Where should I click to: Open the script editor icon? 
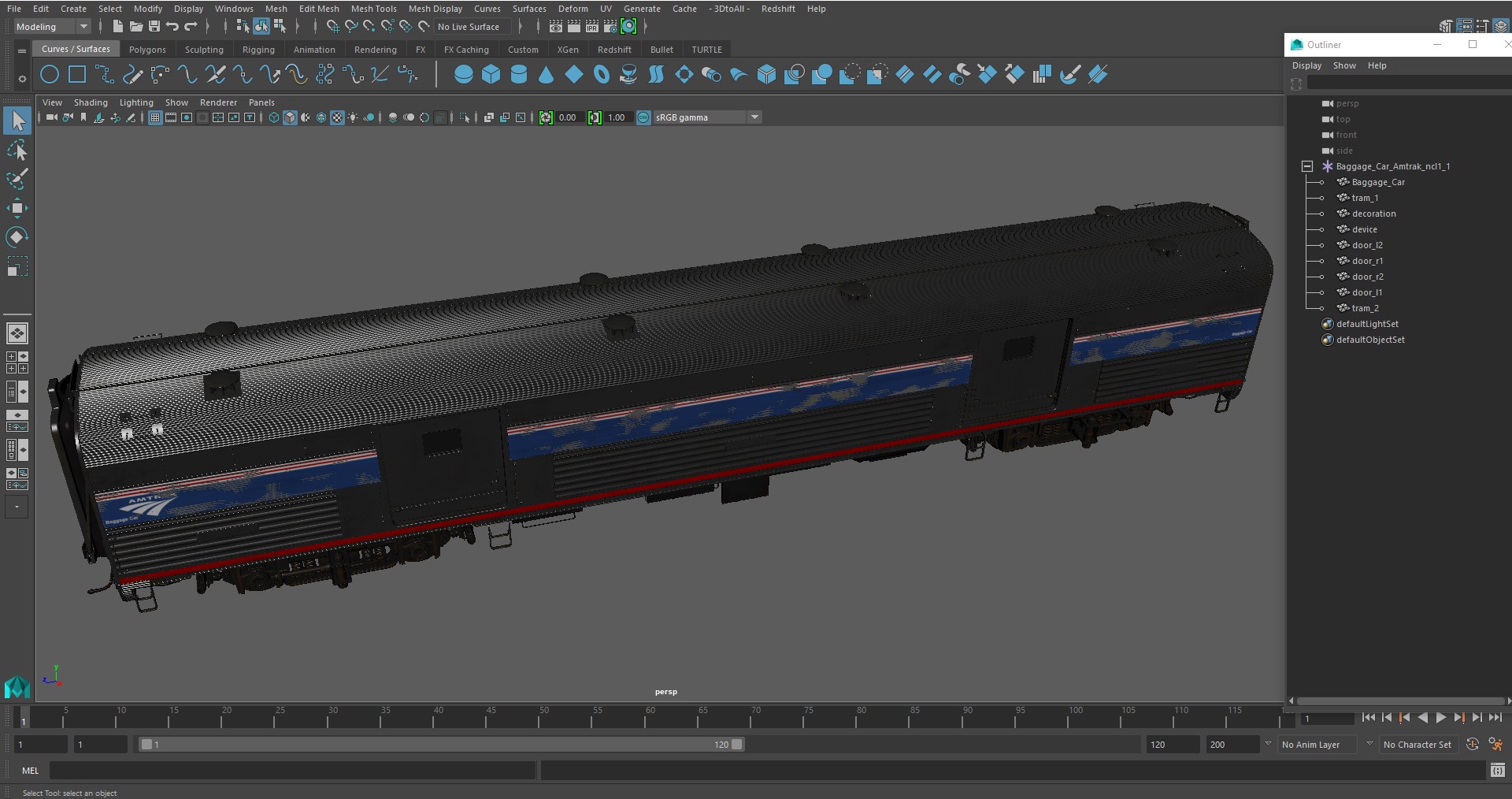(1498, 771)
